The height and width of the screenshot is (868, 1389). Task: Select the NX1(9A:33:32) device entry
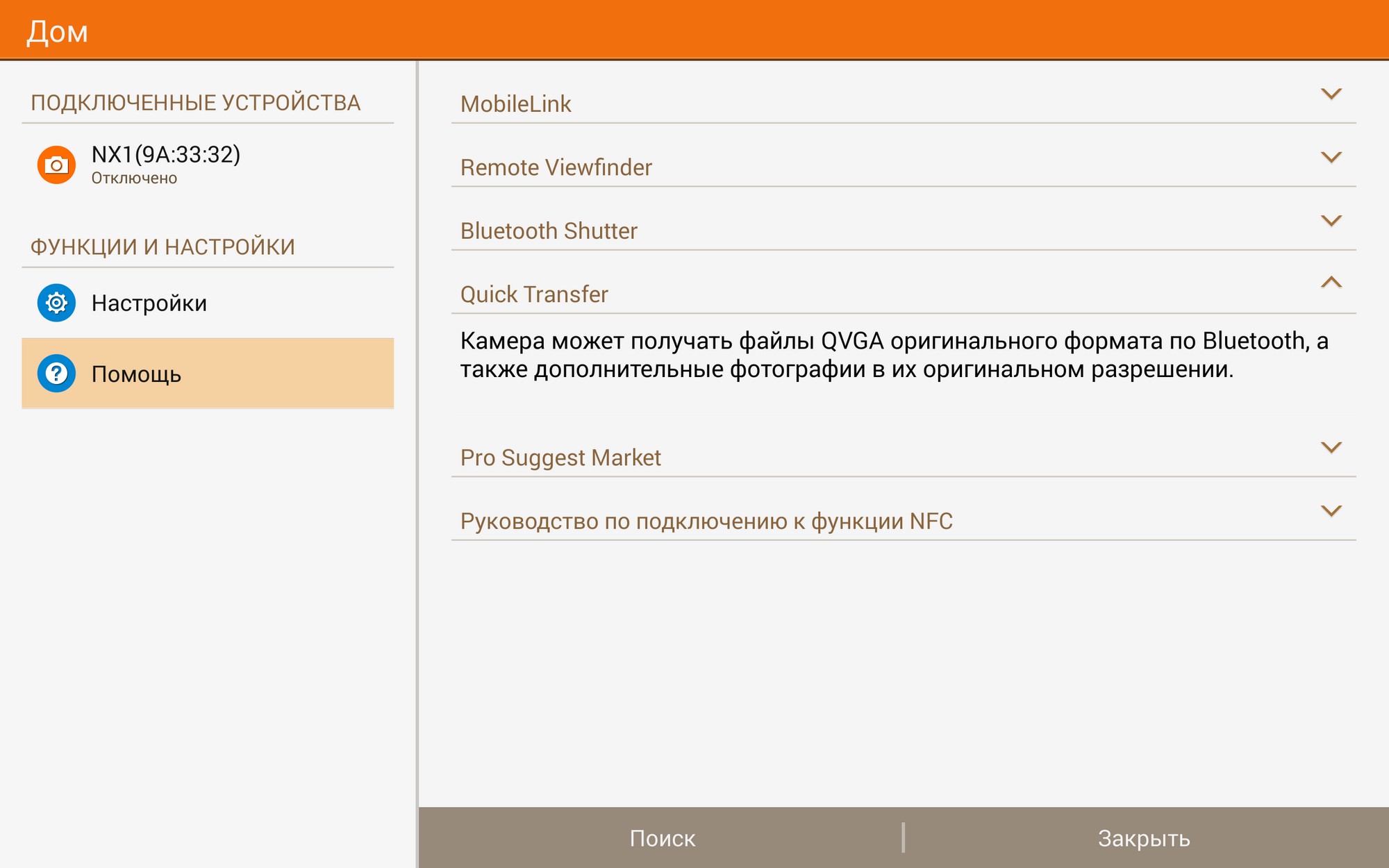click(x=166, y=163)
